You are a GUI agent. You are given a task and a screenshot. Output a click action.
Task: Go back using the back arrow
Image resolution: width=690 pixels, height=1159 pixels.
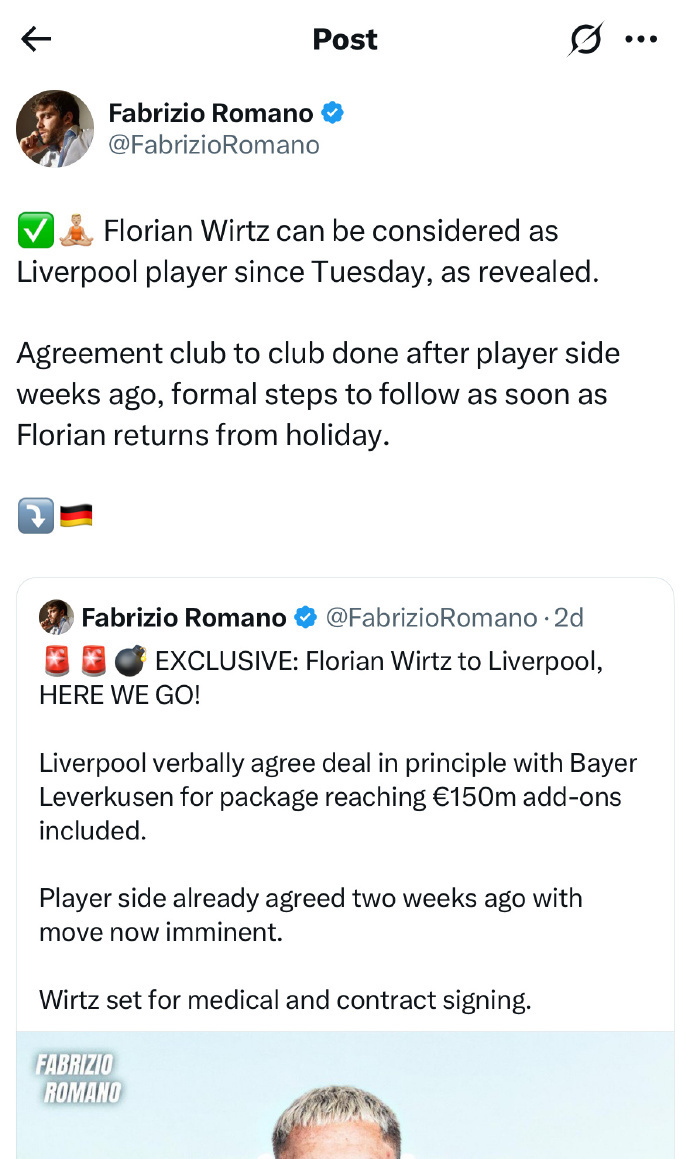(x=36, y=39)
